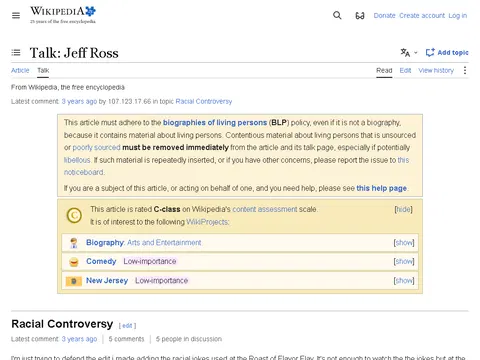The image size is (480, 360).
Task: Open the main hamburger menu
Action: [x=16, y=15]
